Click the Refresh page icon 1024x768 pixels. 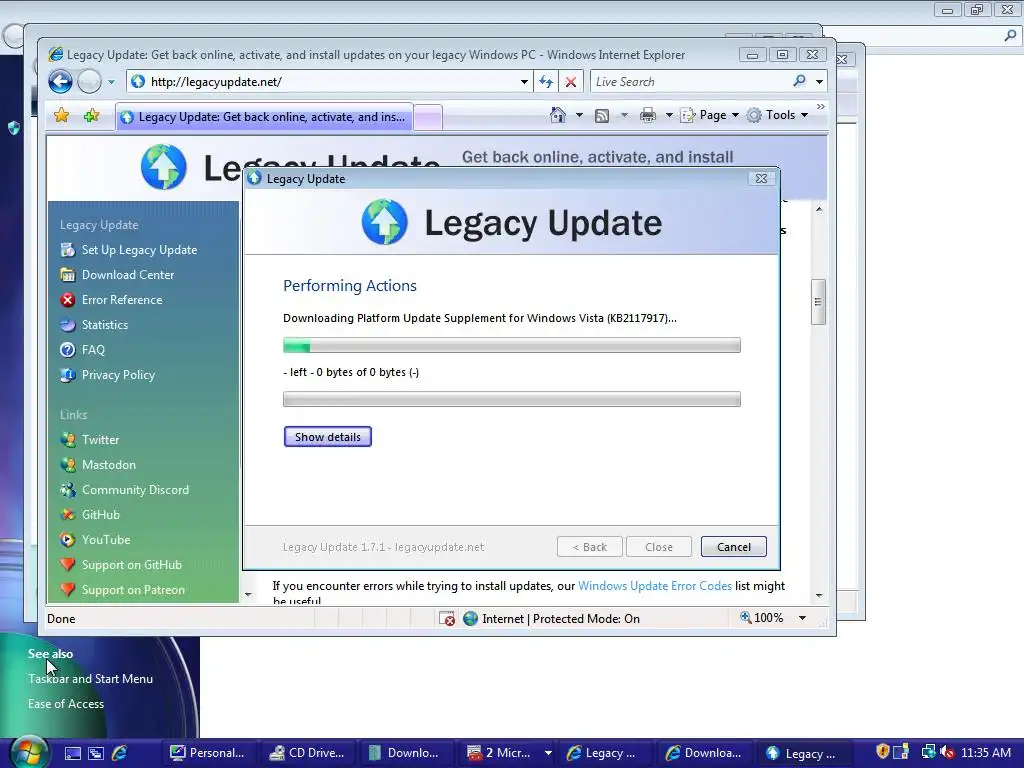(x=546, y=82)
